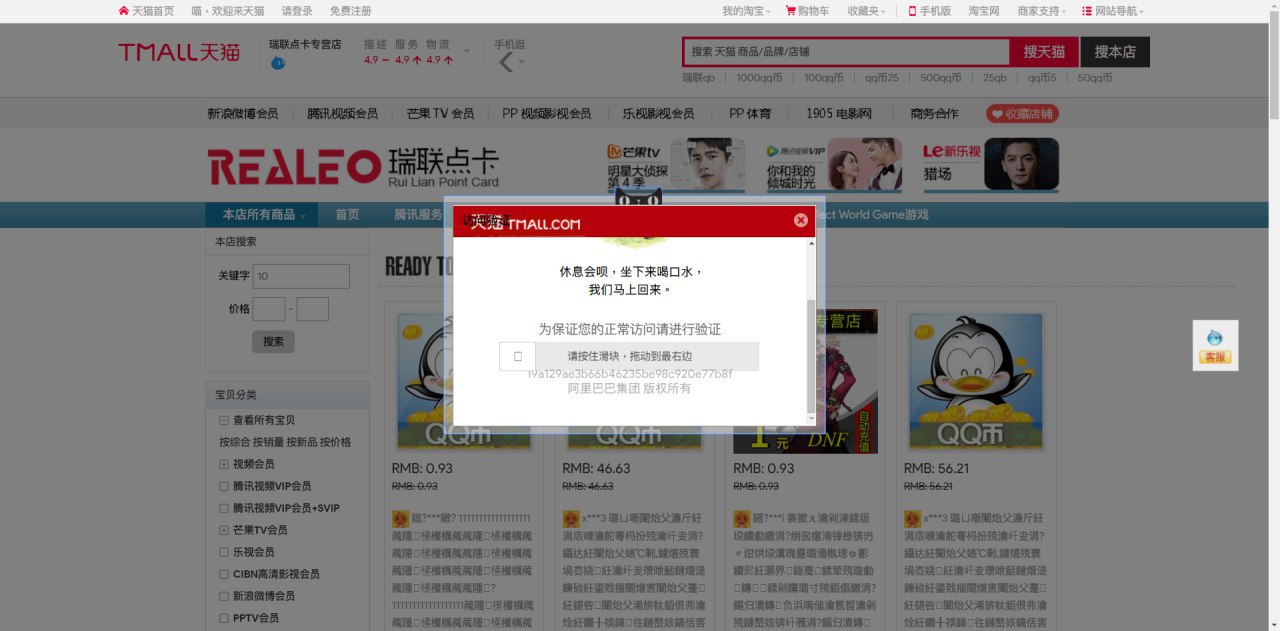Open 腾讯视频会员 in the store menu bar

[x=343, y=114]
